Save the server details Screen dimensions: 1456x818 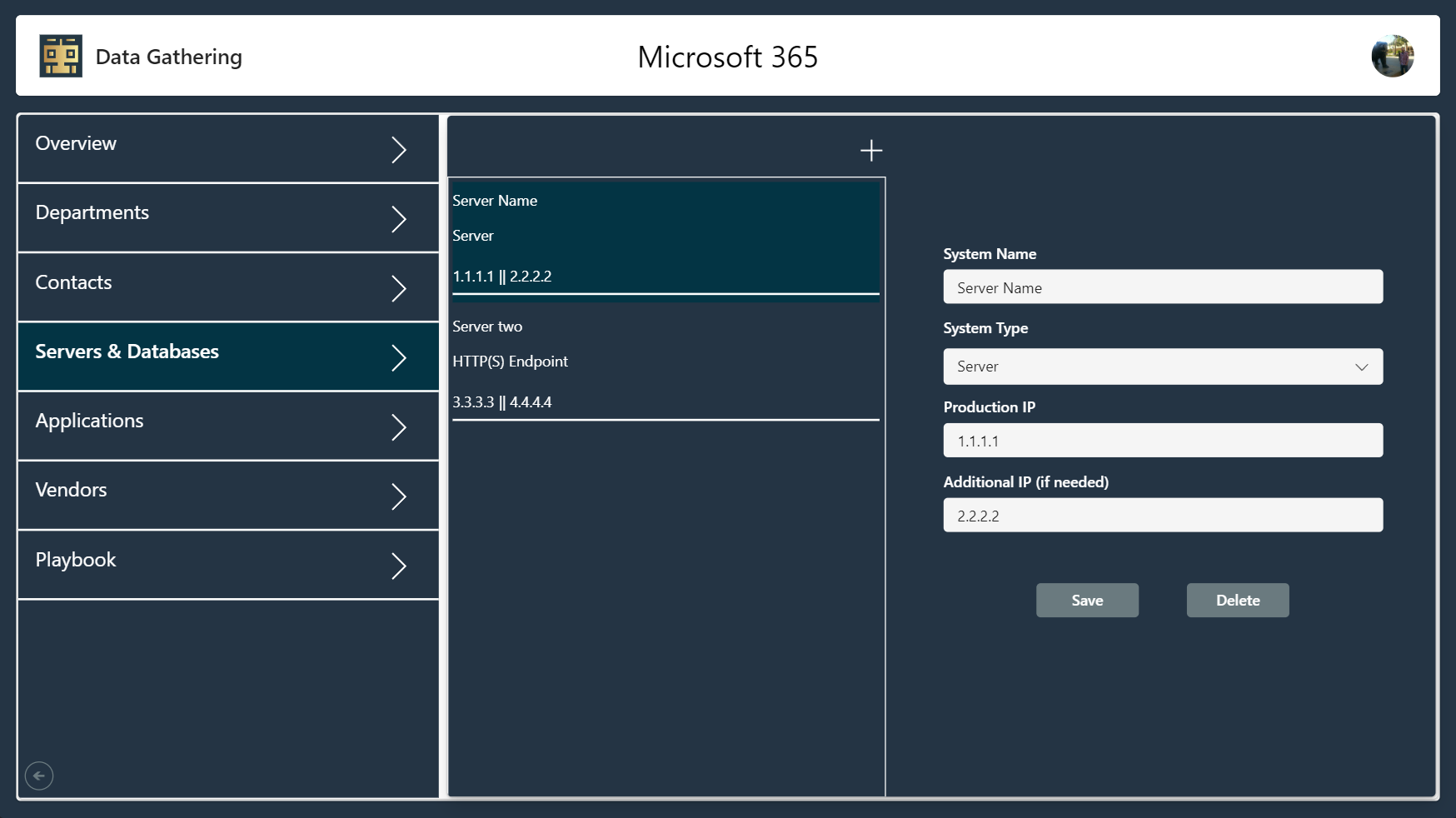coord(1087,600)
